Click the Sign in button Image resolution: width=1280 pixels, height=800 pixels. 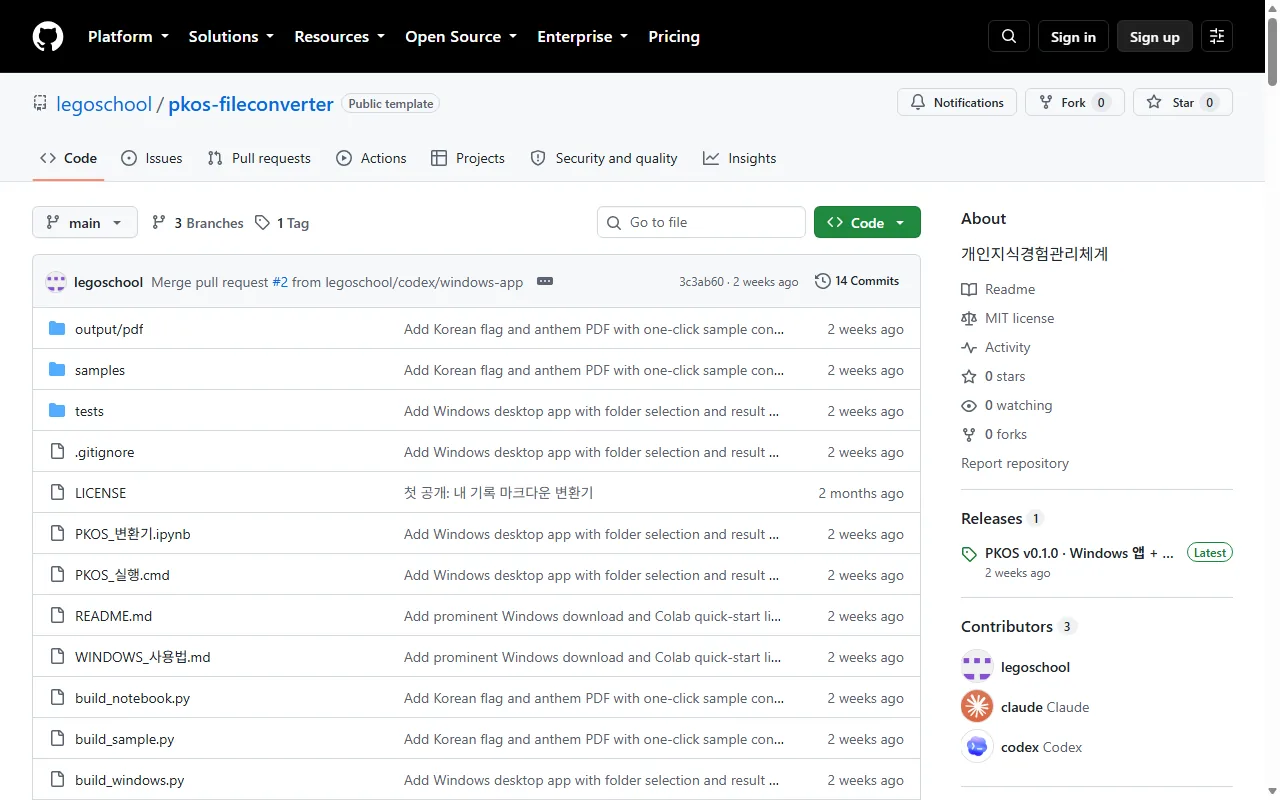[x=1073, y=37]
